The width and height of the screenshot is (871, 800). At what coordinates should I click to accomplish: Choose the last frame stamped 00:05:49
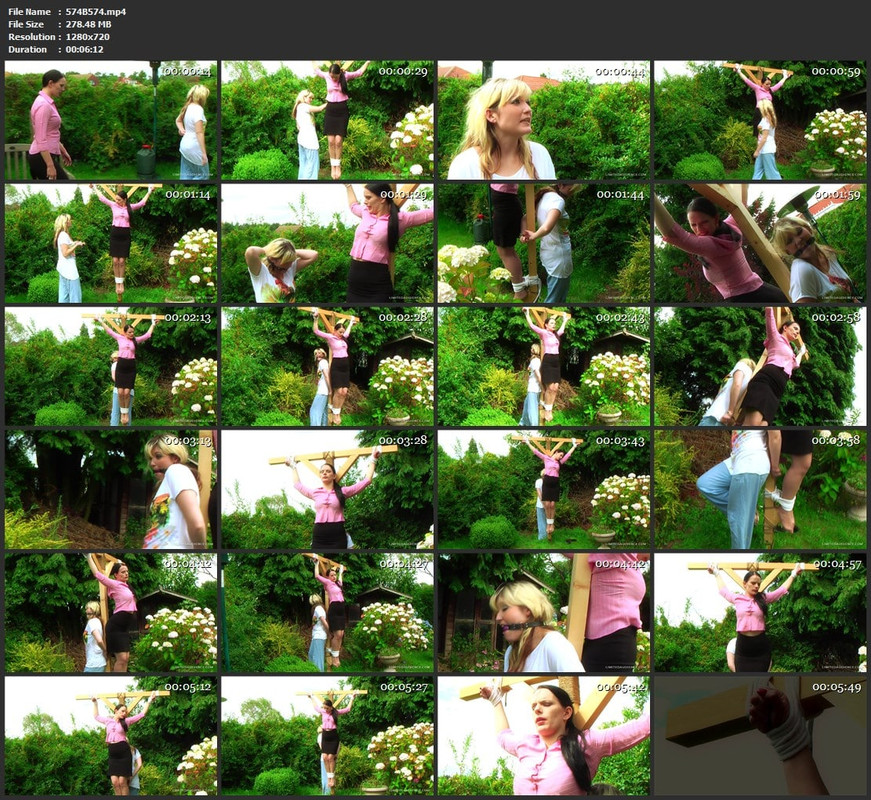pyautogui.click(x=760, y=736)
